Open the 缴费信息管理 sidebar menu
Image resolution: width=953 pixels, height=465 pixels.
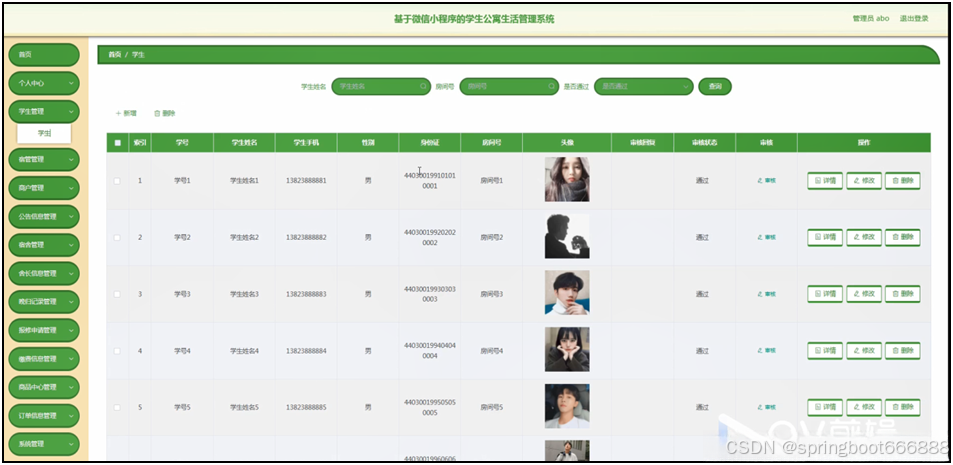click(44, 359)
